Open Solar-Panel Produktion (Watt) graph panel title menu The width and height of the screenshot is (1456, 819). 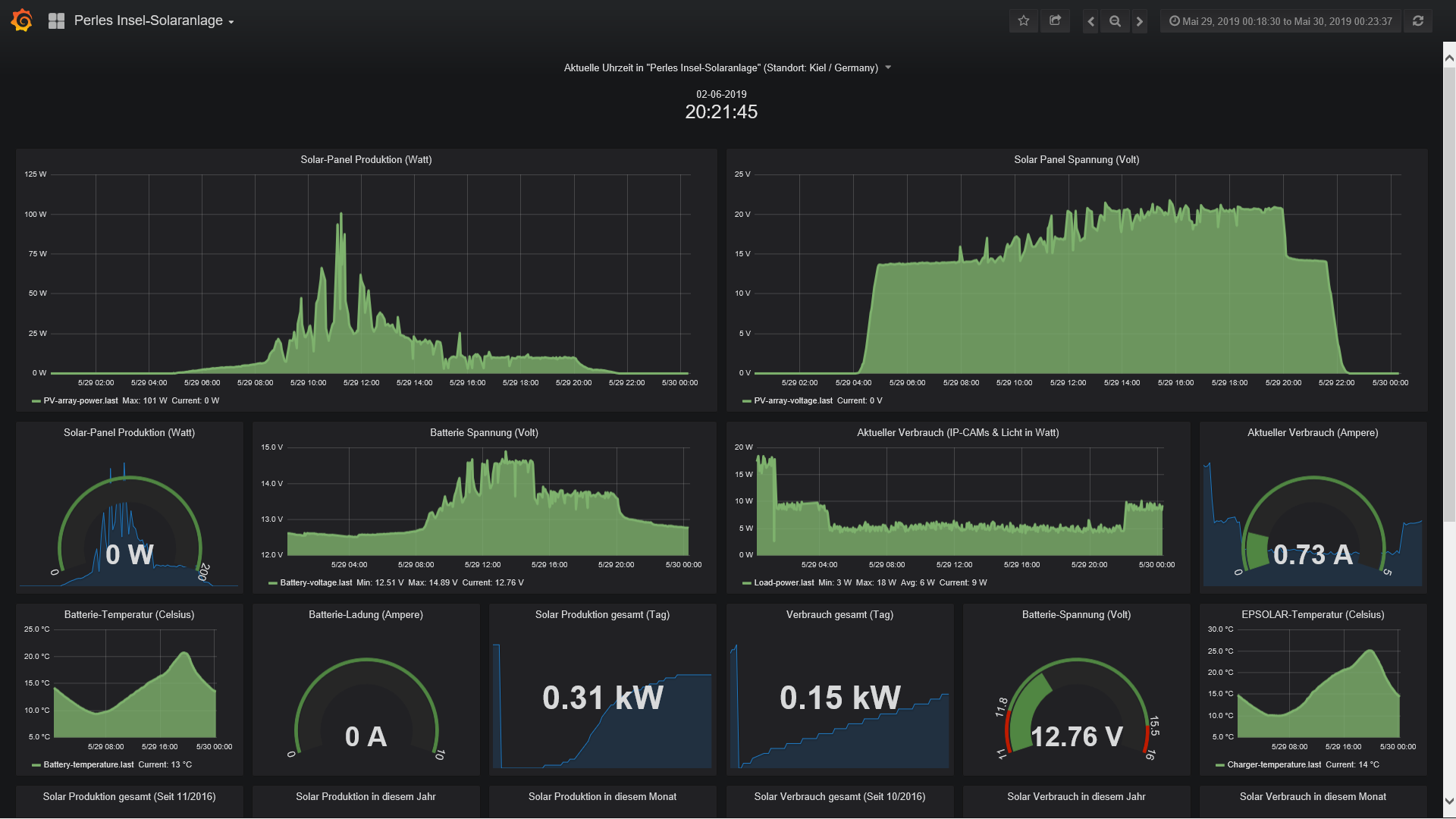tap(366, 159)
